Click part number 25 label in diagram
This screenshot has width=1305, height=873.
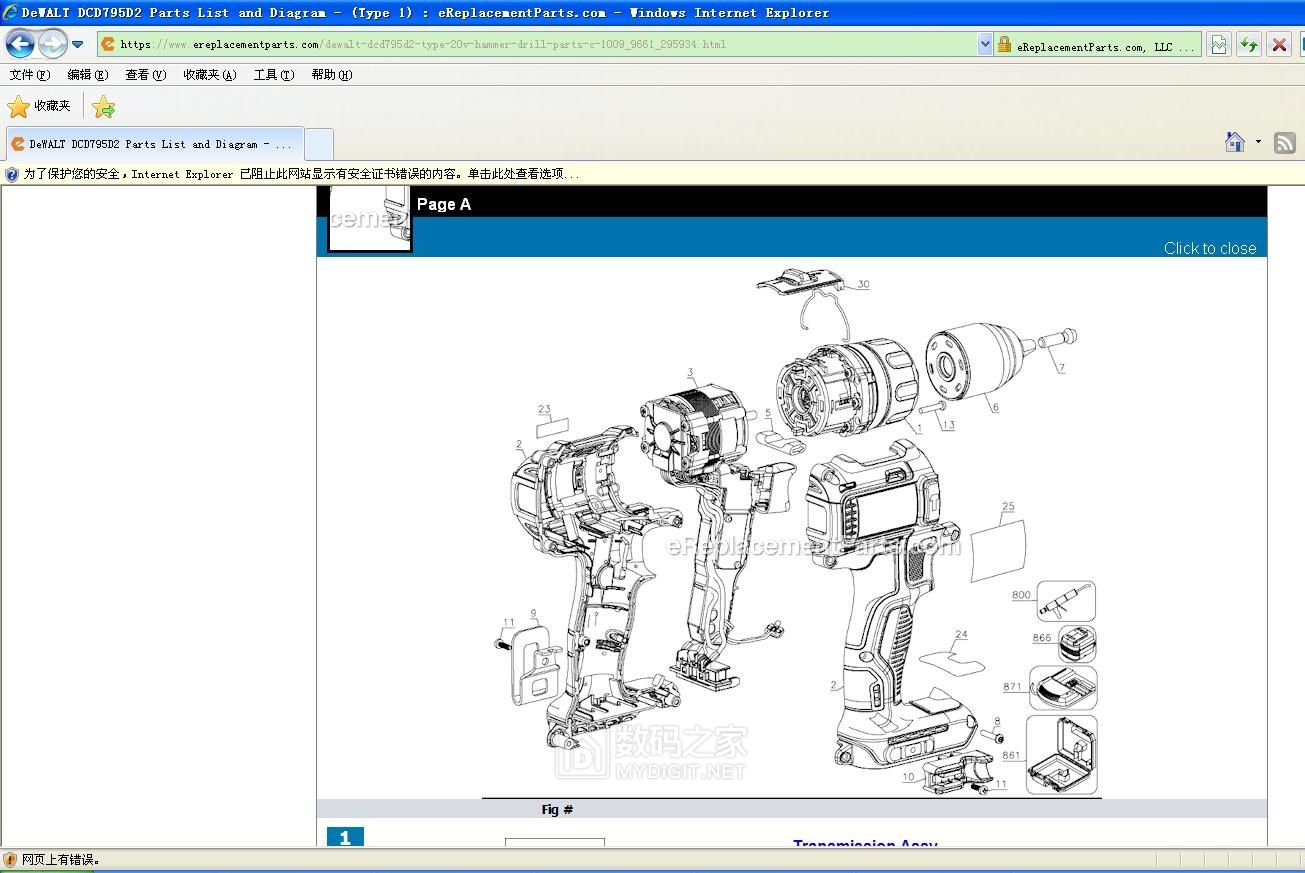pyautogui.click(x=1008, y=507)
